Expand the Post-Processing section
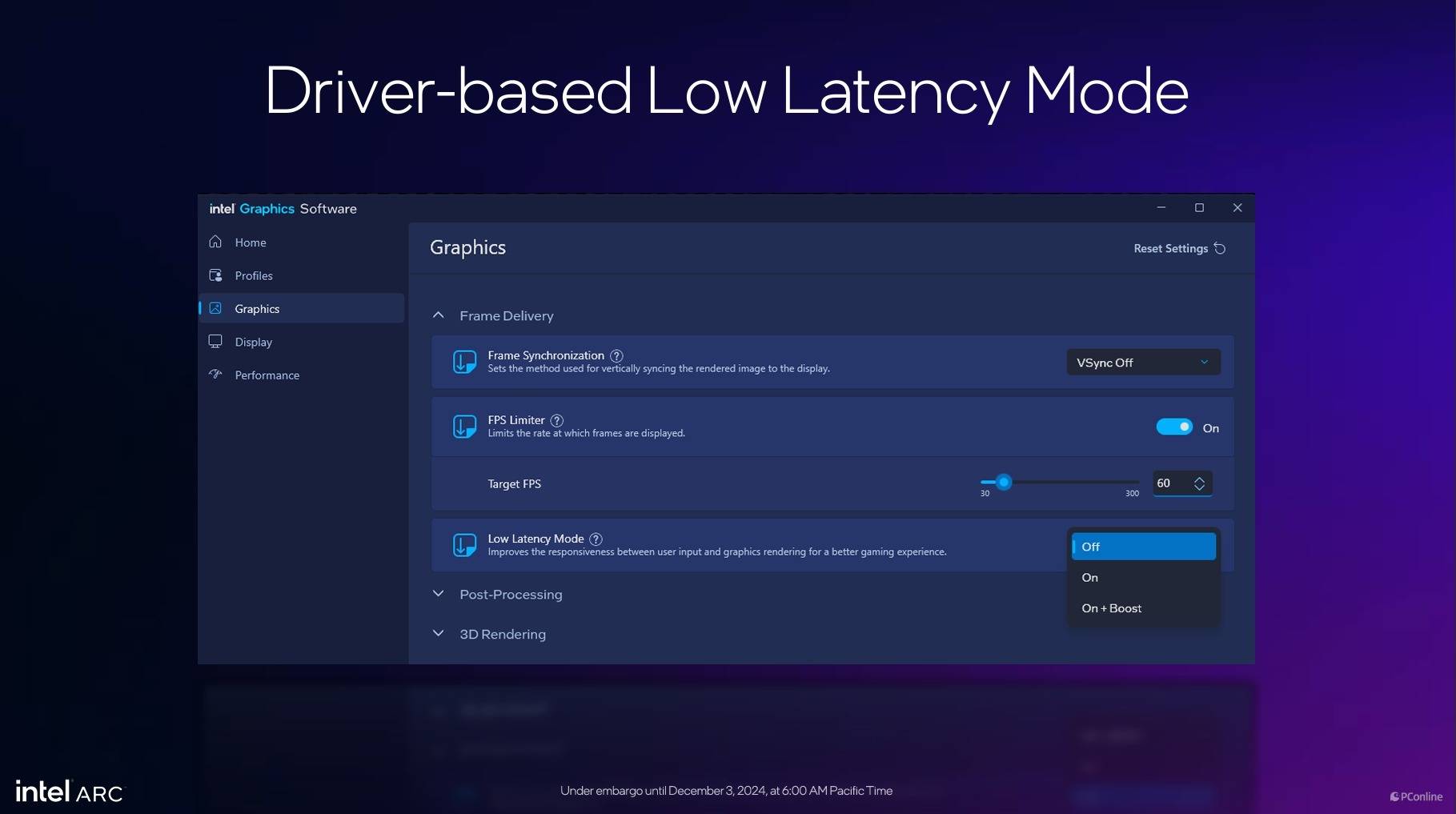1456x814 pixels. click(439, 594)
